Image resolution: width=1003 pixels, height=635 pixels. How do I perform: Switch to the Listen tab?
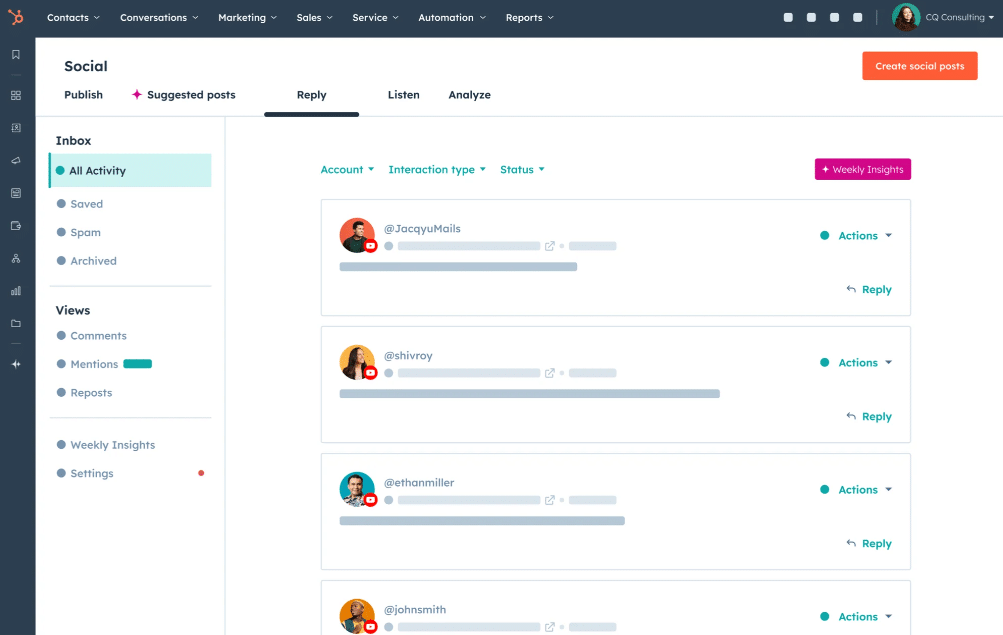[403, 95]
